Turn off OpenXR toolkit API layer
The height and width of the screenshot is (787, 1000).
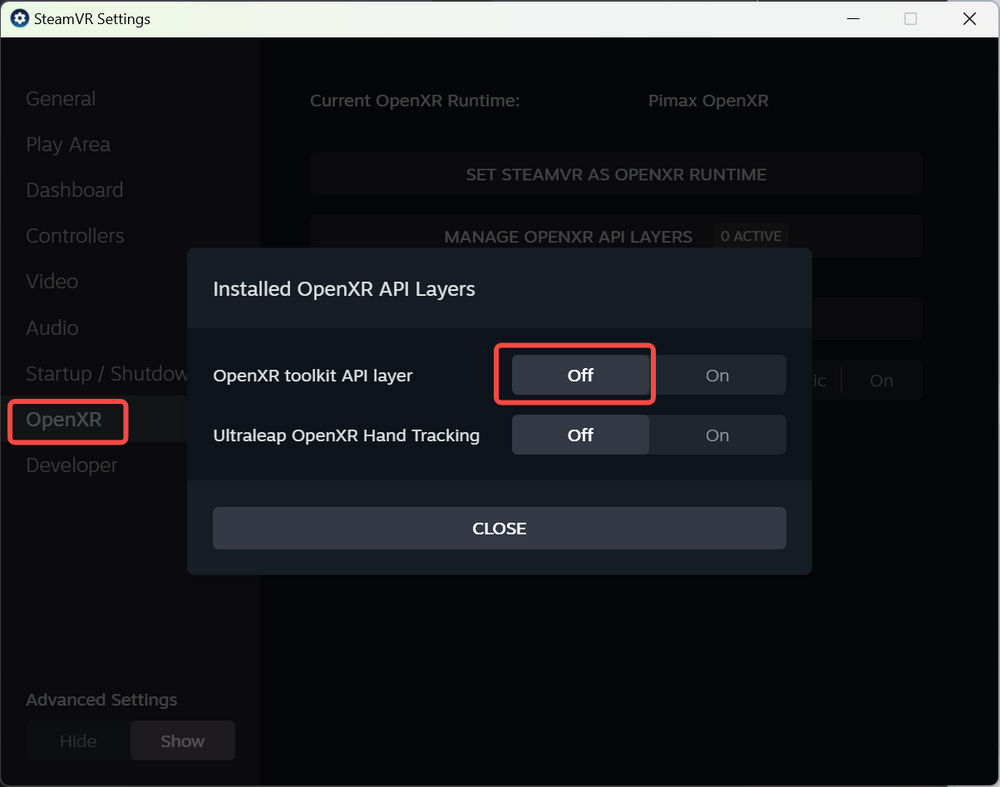580,375
